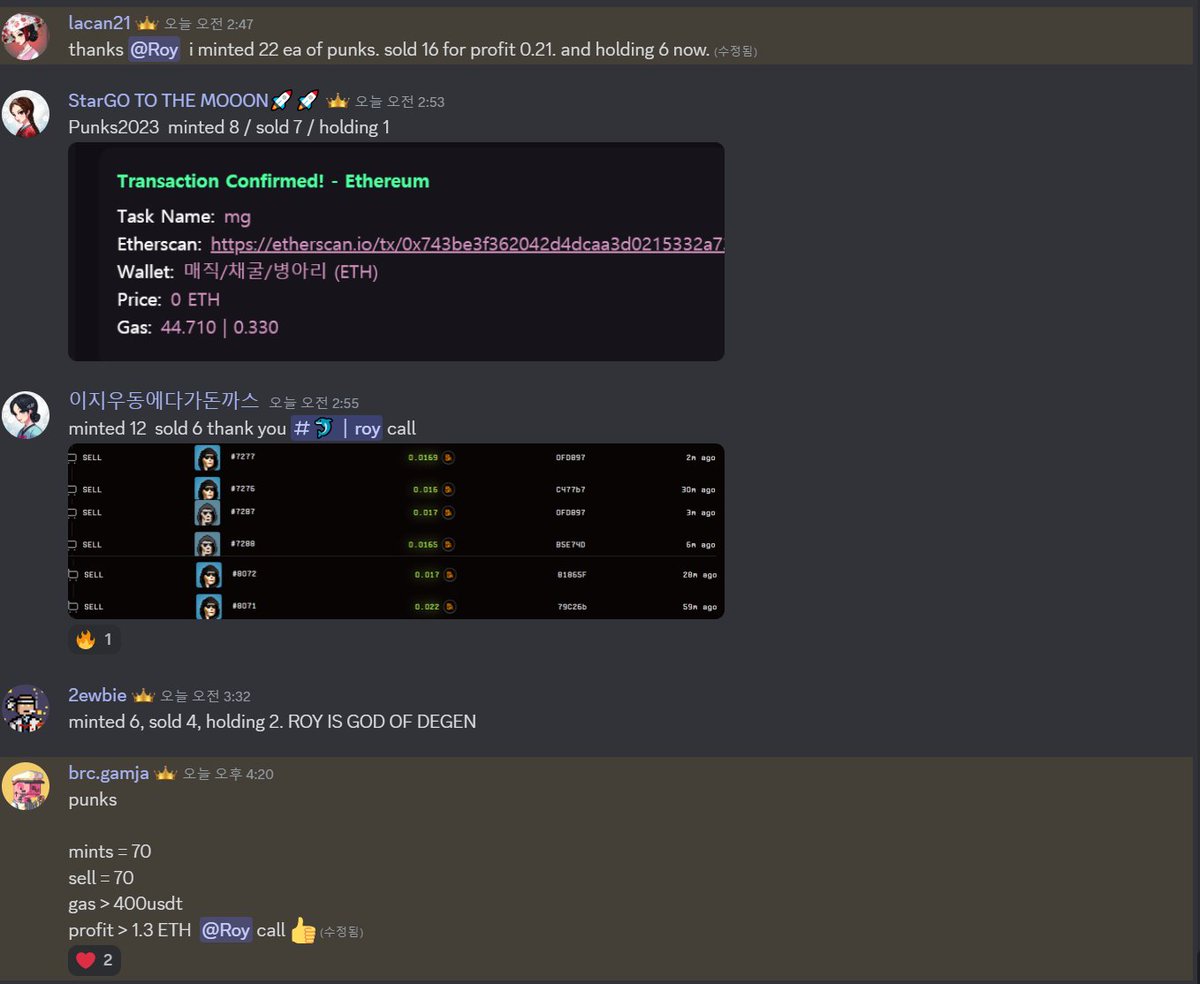Click the timestamp '오늘 오후 4:20'

(227, 774)
